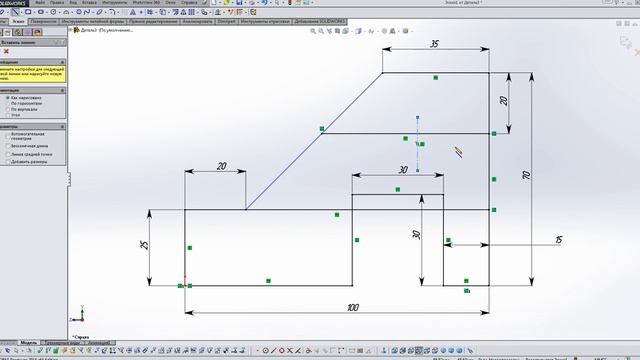Open dropdown arrow next to Rectangle tool
The width and height of the screenshot is (640, 360).
34,12
